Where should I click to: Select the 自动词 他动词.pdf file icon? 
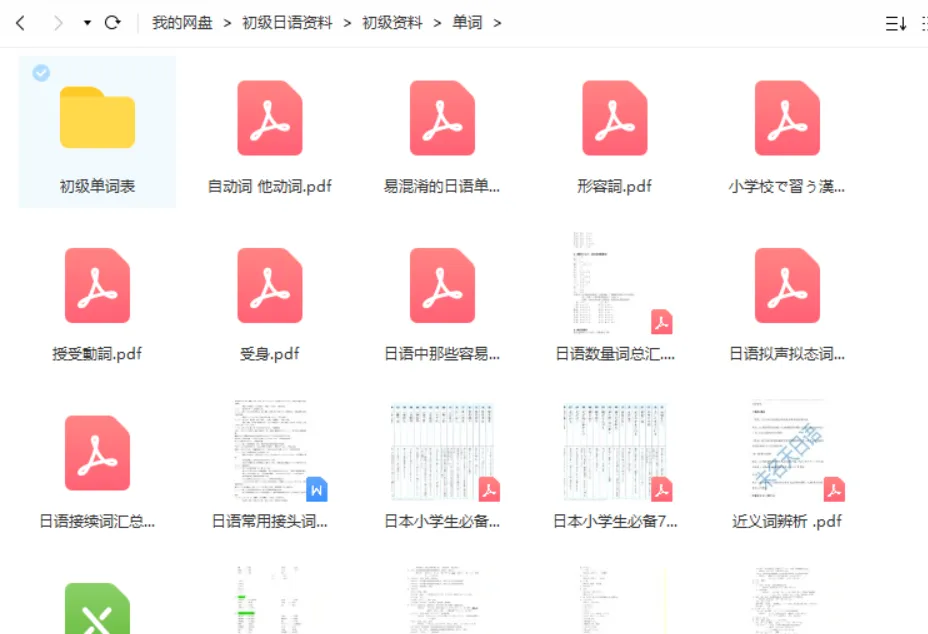click(x=270, y=118)
